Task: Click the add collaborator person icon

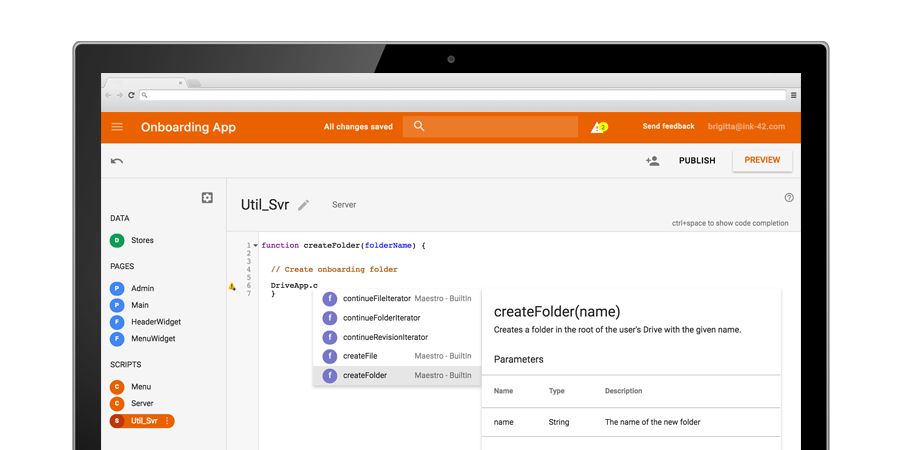Action: tap(652, 161)
